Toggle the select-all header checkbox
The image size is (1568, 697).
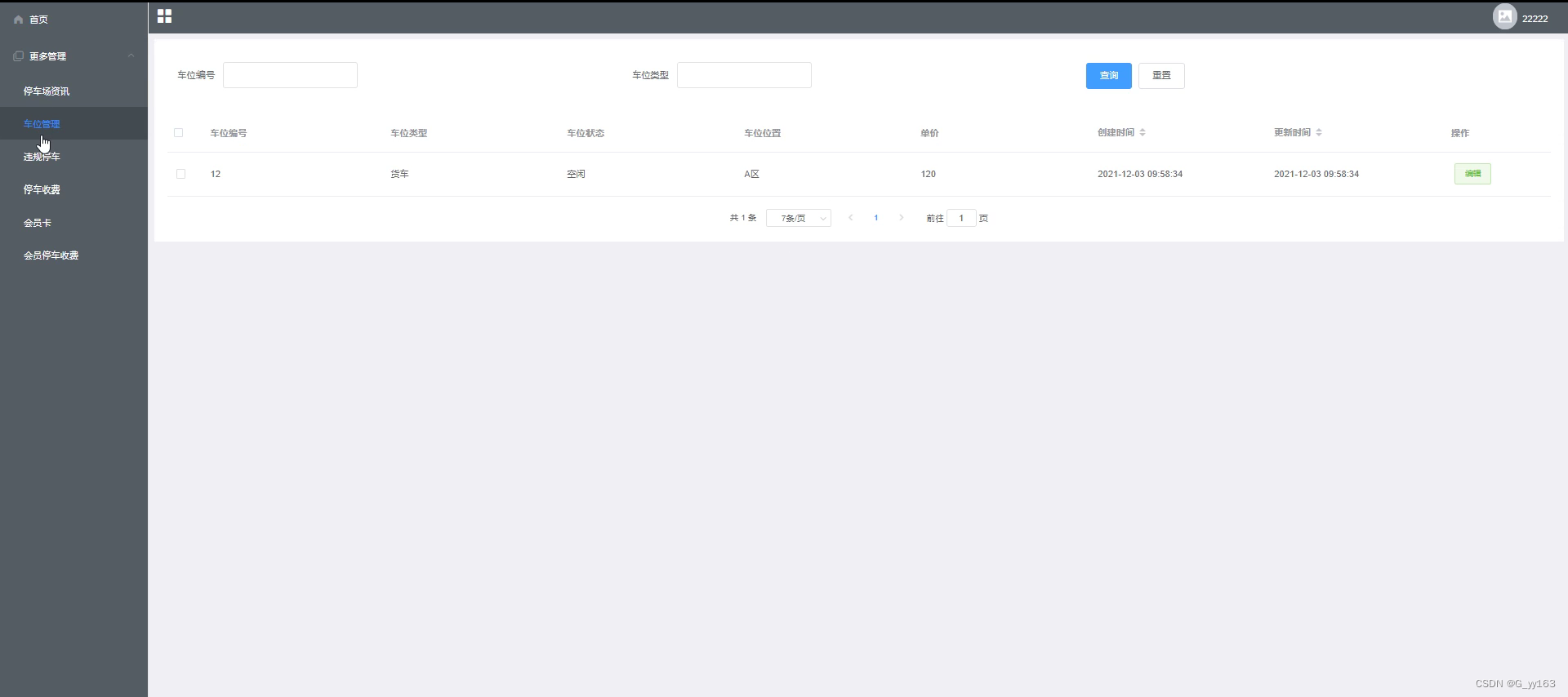[179, 133]
